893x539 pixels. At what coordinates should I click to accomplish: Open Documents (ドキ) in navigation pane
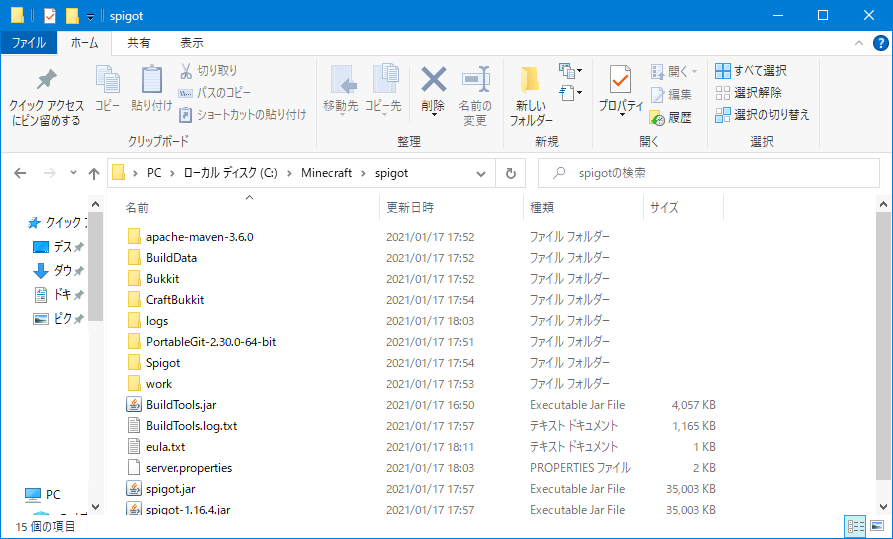pyautogui.click(x=59, y=295)
